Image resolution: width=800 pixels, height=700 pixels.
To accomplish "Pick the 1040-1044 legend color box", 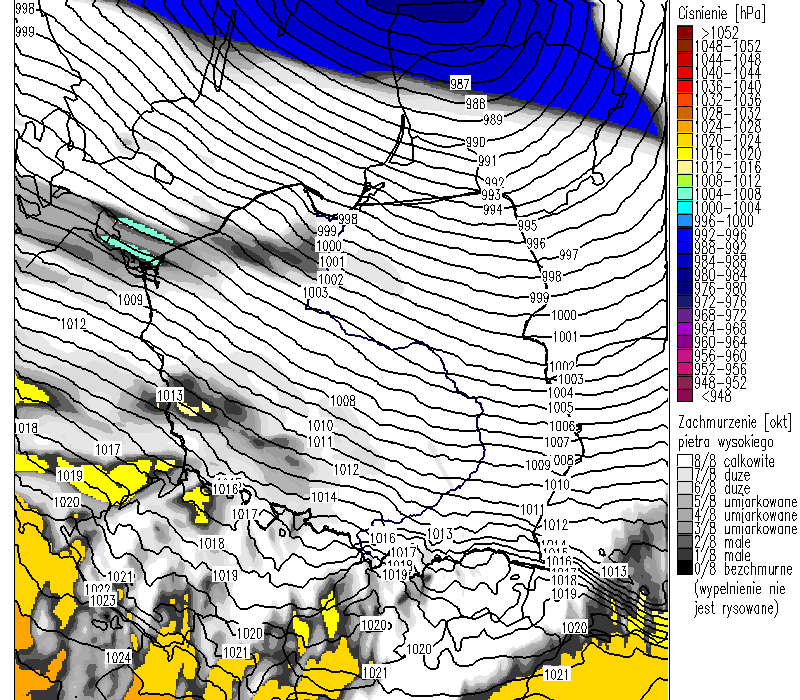I will (685, 73).
